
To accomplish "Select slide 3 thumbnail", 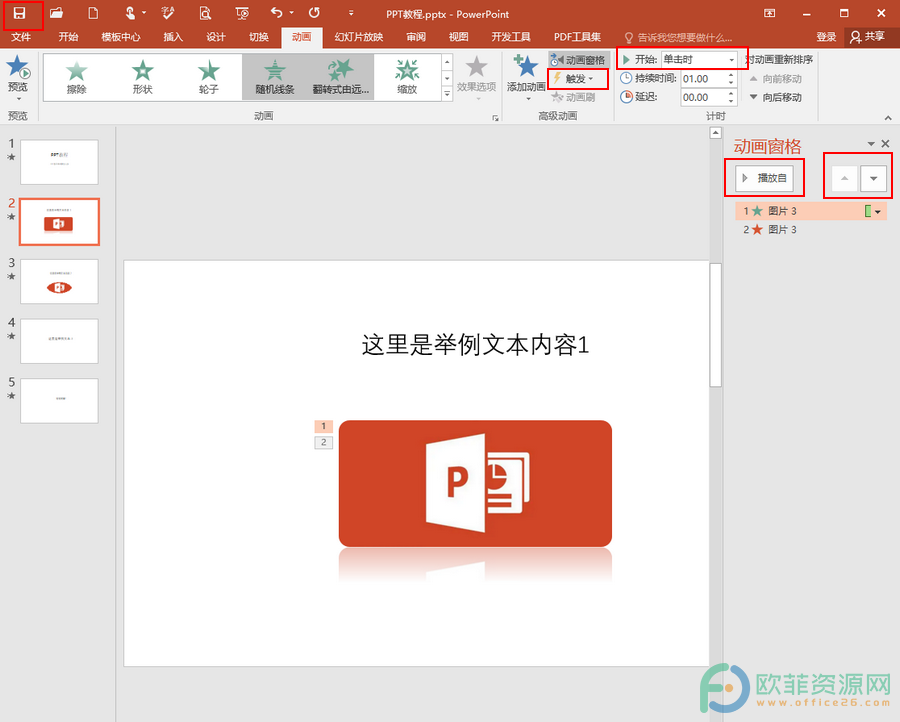I will 59,281.
